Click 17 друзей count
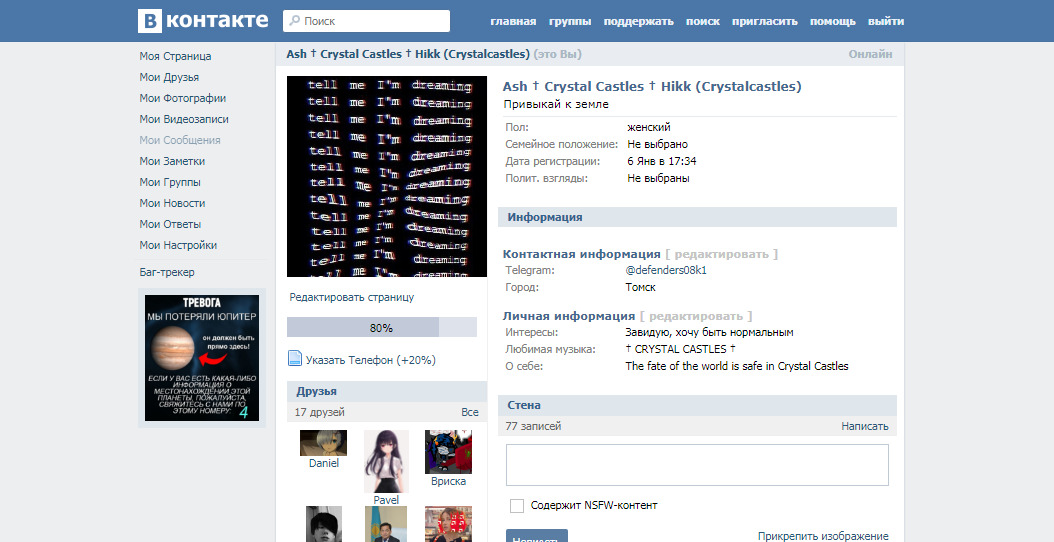The height and width of the screenshot is (542, 1054). coord(319,412)
